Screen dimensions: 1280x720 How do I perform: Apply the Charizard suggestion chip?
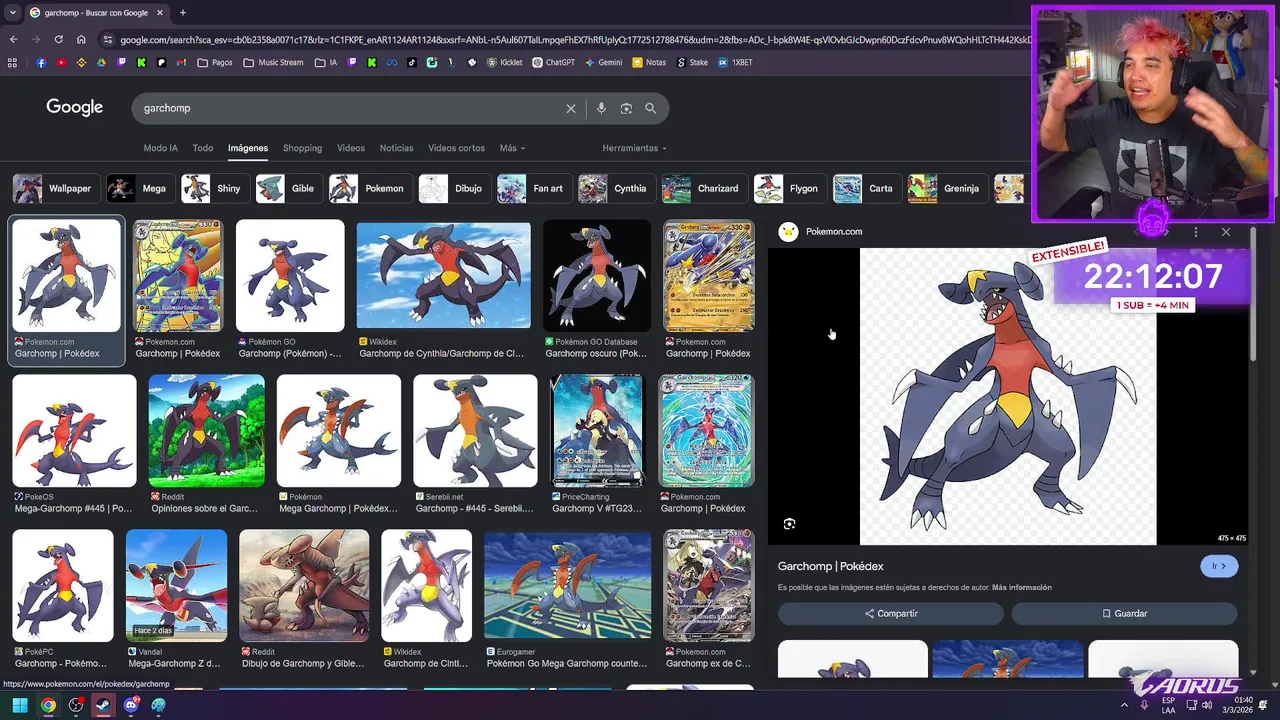(704, 188)
